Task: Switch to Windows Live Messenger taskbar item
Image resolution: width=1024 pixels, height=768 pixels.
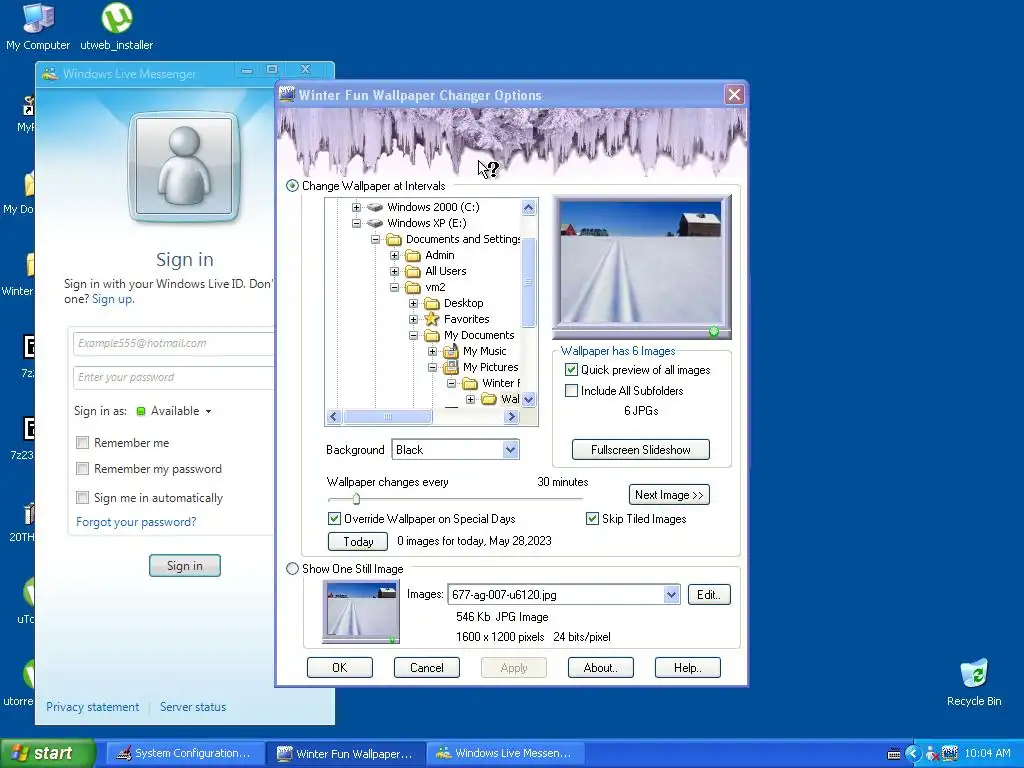Action: (506, 753)
